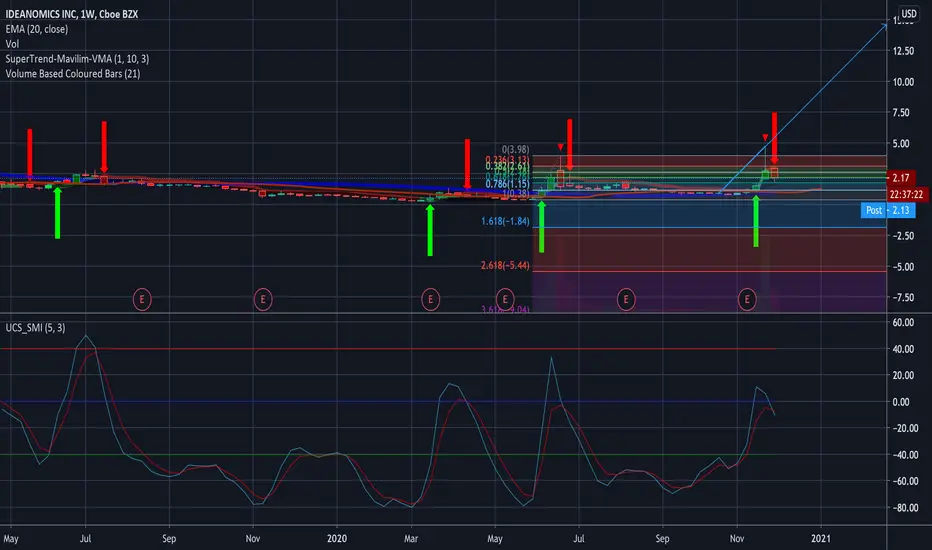Click the red 2.17 last price label

point(900,177)
